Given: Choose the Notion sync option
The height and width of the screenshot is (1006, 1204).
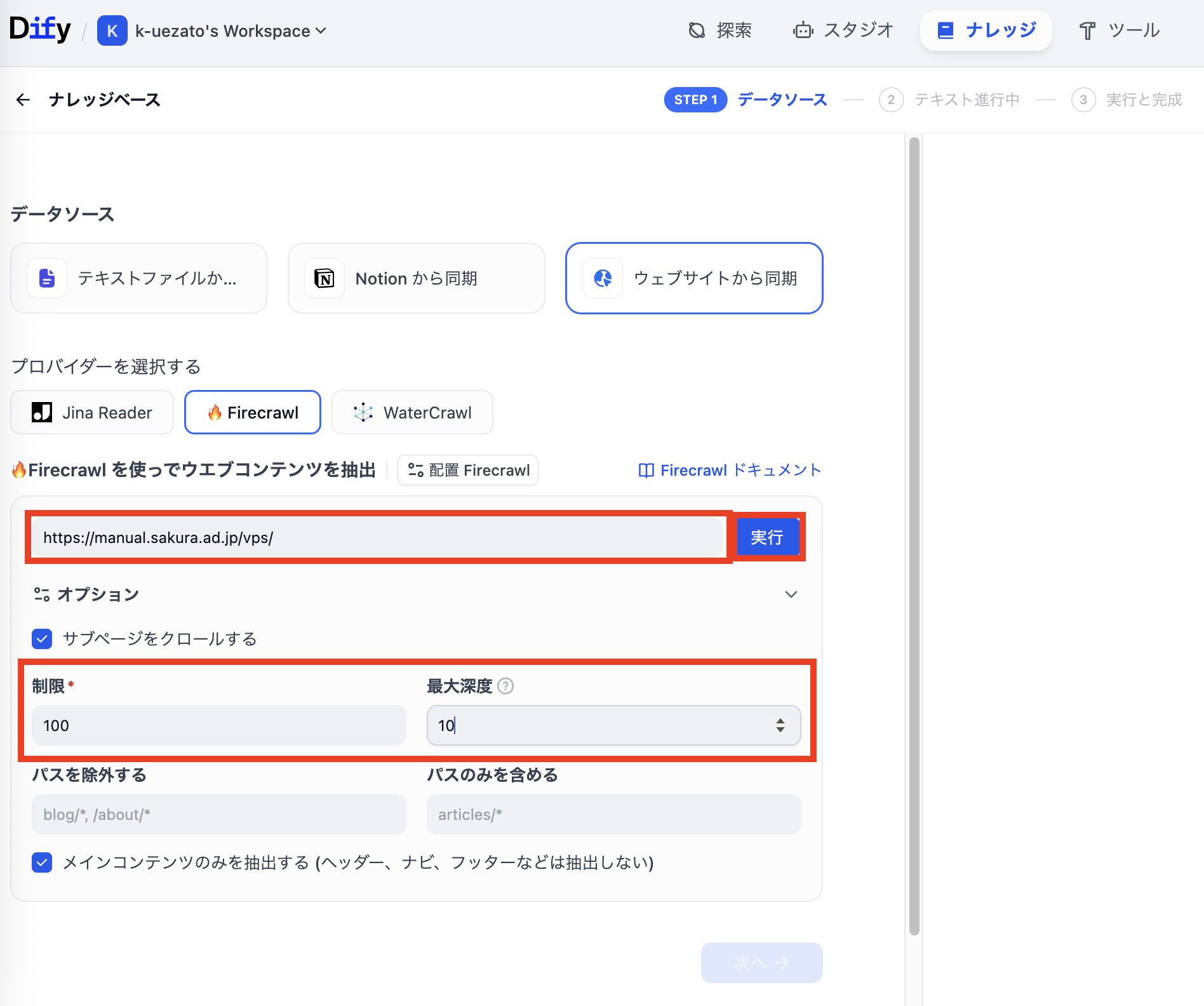Looking at the screenshot, I should point(416,278).
